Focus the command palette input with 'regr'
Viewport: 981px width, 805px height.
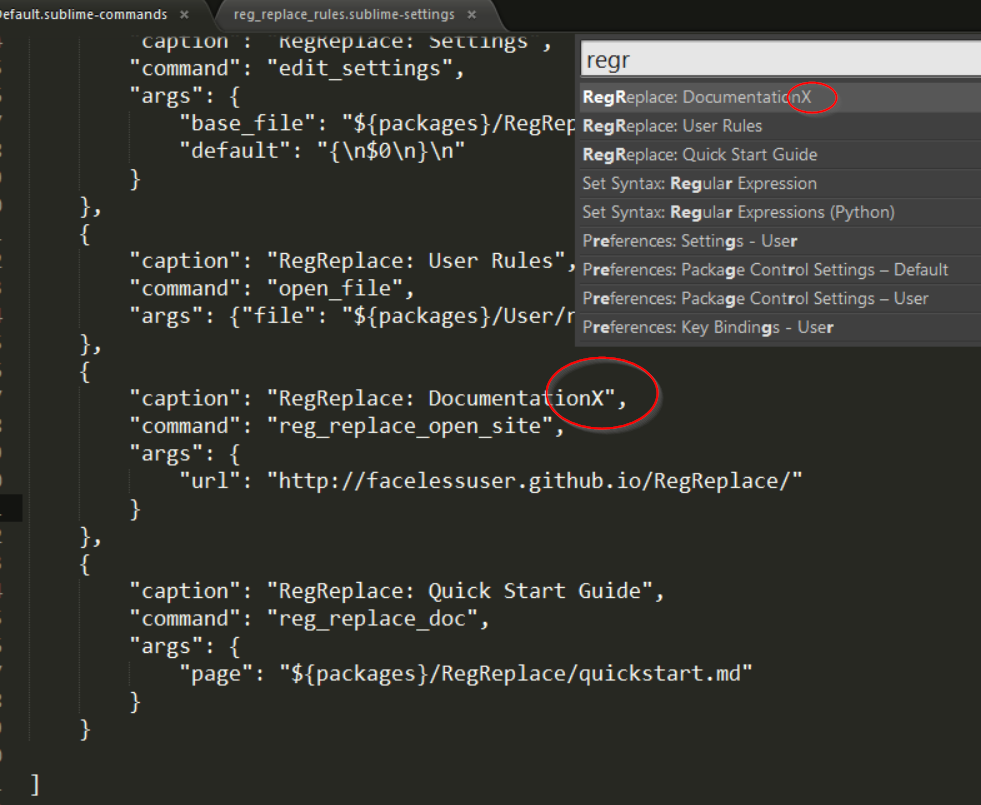click(781, 59)
